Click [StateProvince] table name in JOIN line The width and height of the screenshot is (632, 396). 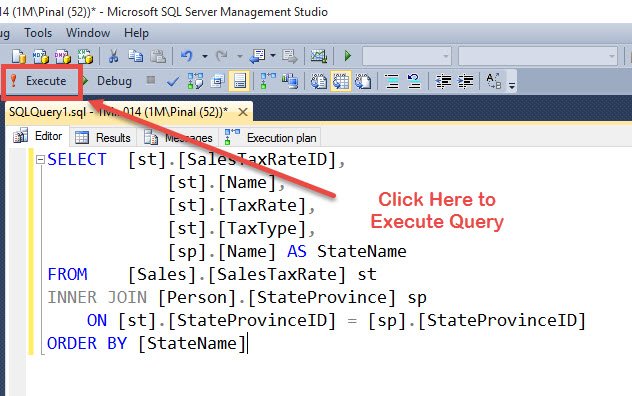click(322, 297)
